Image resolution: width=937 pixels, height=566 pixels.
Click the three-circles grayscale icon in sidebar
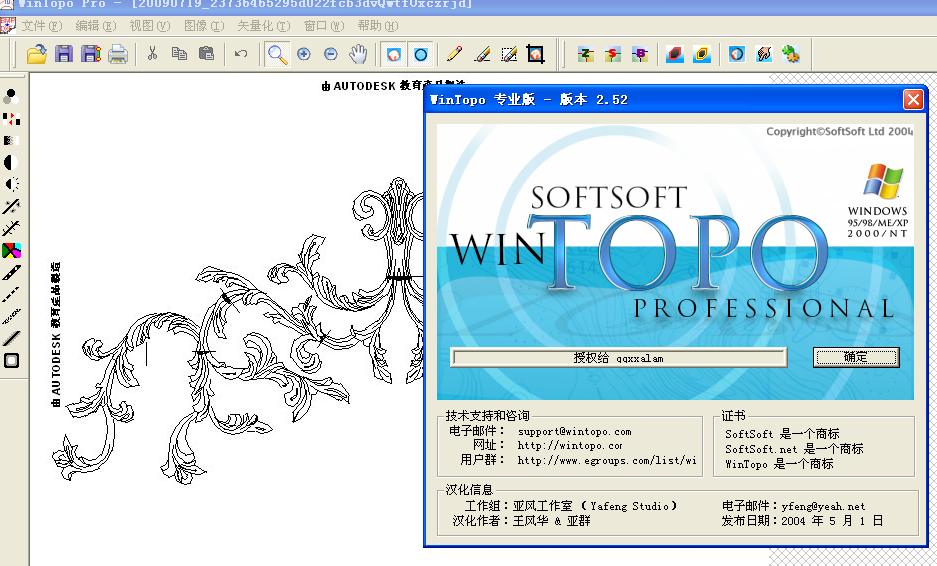coord(11,96)
